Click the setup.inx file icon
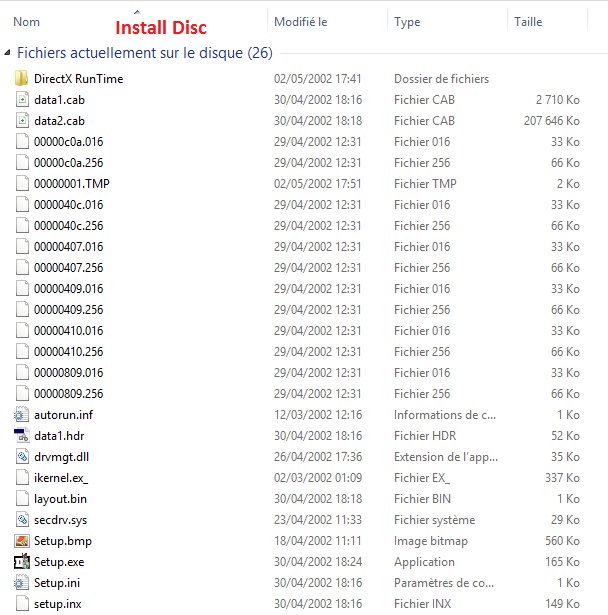This screenshot has height=615, width=608. click(22, 604)
